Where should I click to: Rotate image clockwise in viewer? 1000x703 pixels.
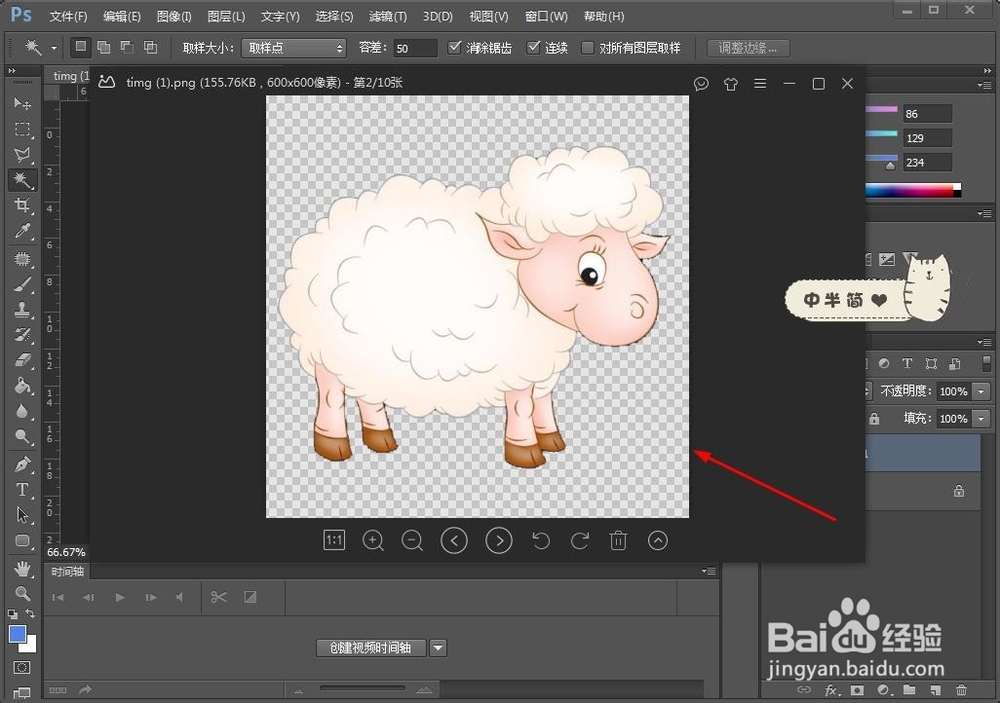coord(579,541)
